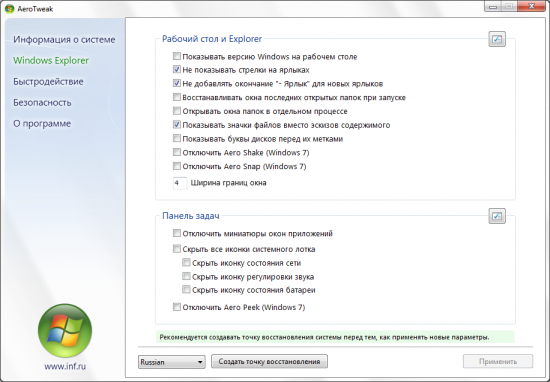The width and height of the screenshot is (550, 382).
Task: Enable Отключить Aero Peek (Windows 7)
Action: 177,307
